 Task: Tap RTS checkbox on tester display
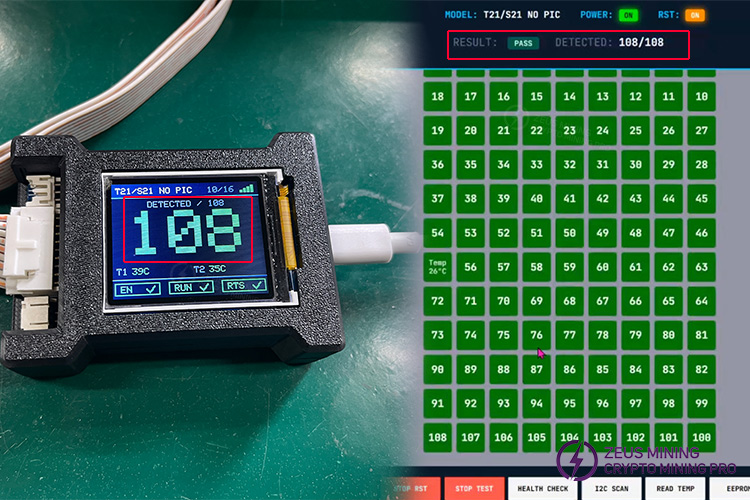(244, 286)
